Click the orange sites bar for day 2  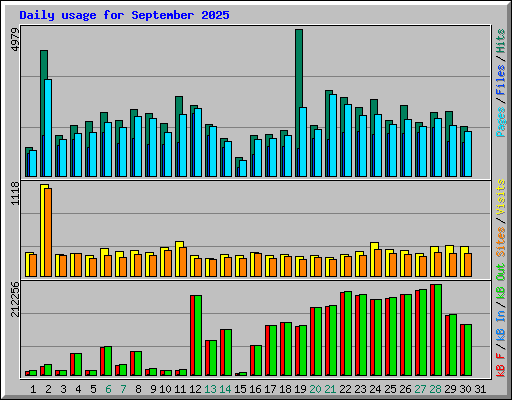click(x=48, y=232)
